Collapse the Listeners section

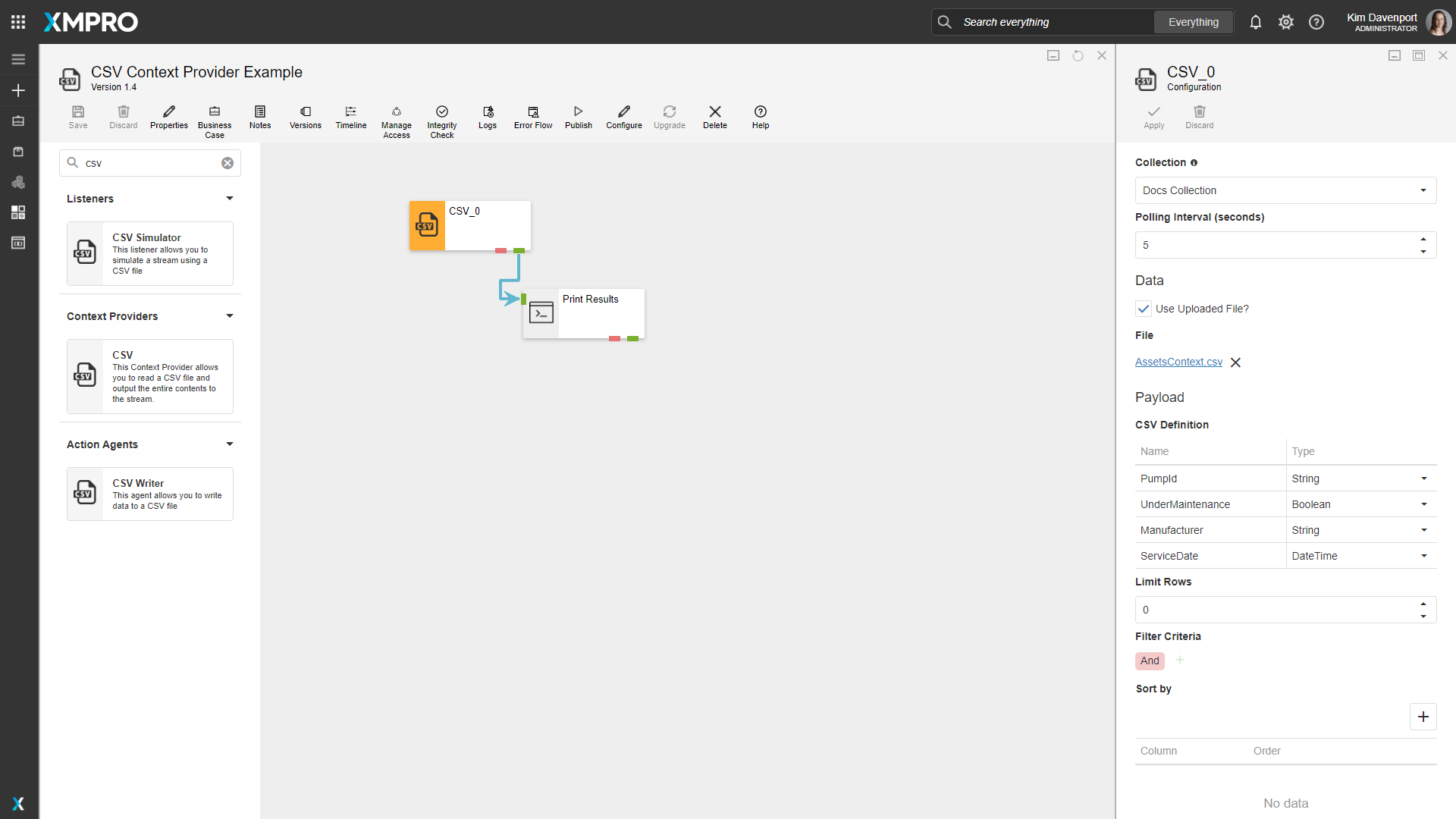(229, 199)
